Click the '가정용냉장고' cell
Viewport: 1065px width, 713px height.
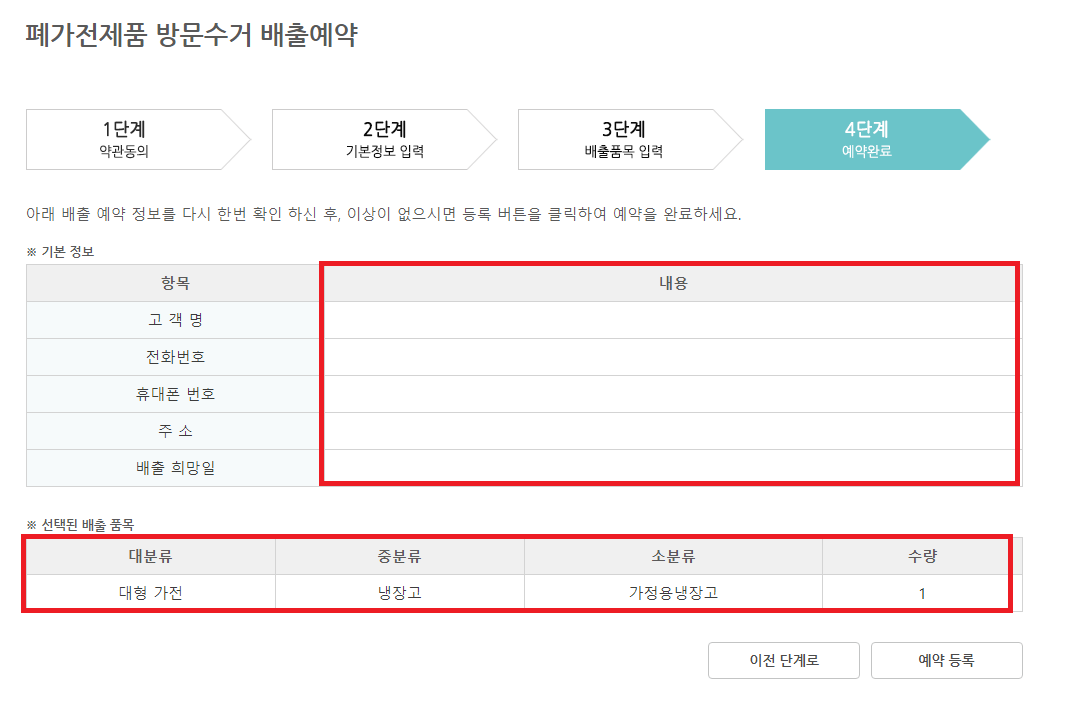pyautogui.click(x=673, y=593)
